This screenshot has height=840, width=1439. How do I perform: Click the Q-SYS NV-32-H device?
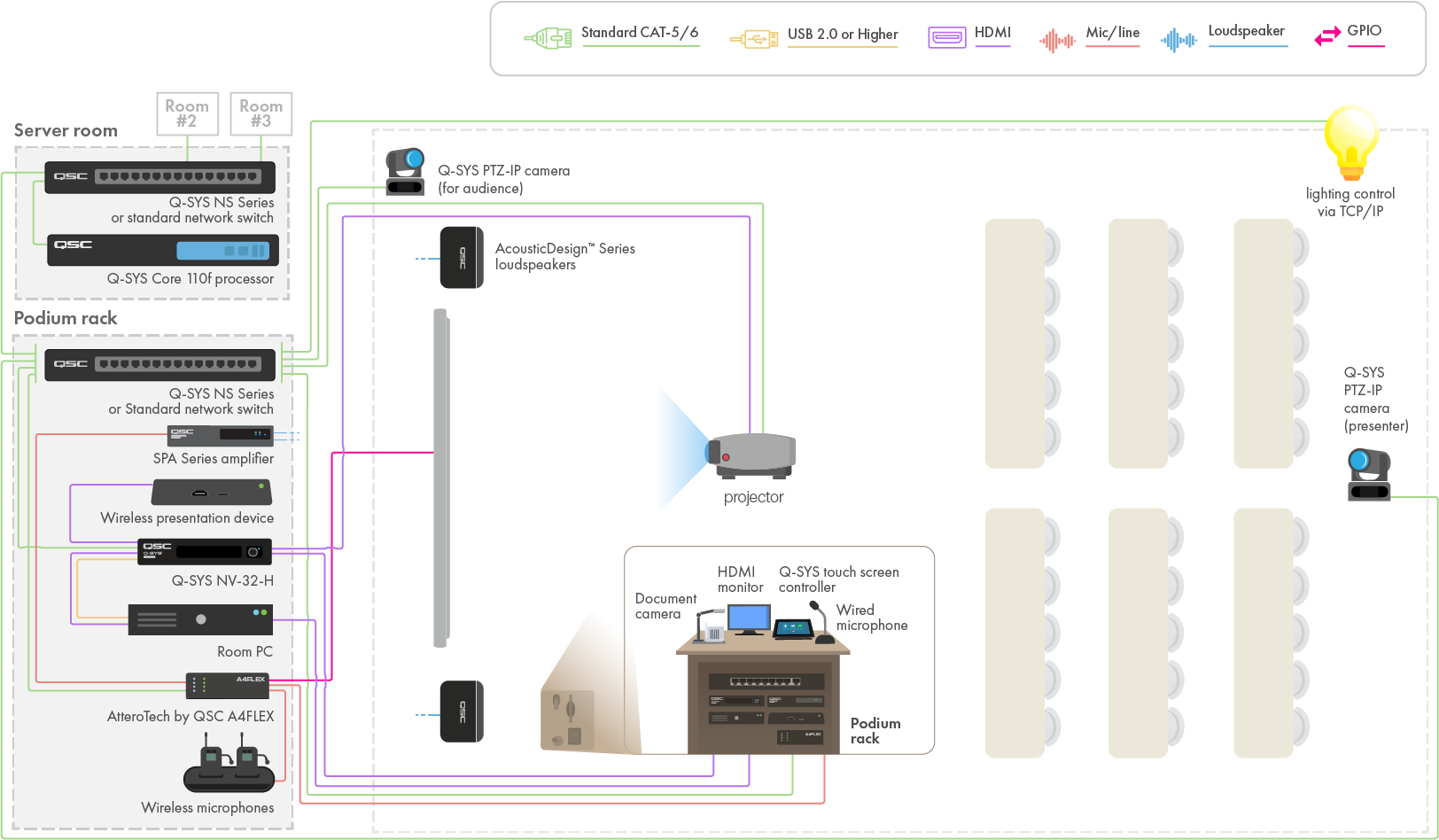205,552
